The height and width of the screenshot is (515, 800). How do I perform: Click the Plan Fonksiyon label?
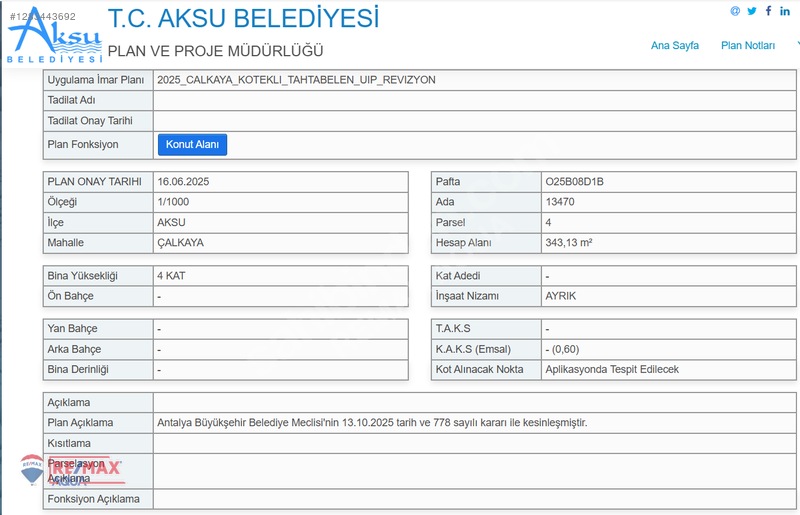pos(83,144)
